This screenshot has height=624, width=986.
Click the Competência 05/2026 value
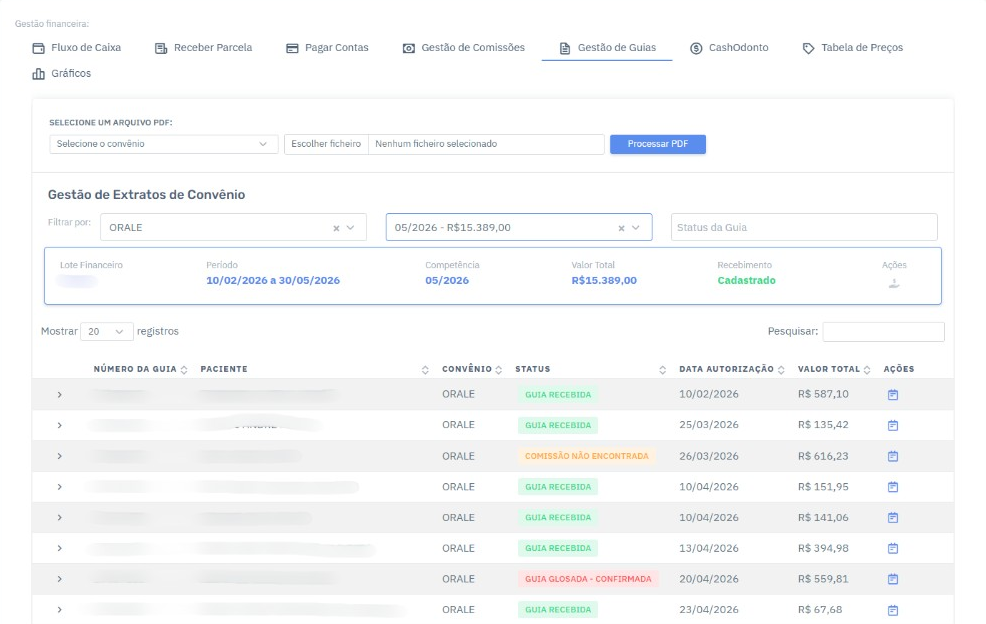[x=447, y=281]
